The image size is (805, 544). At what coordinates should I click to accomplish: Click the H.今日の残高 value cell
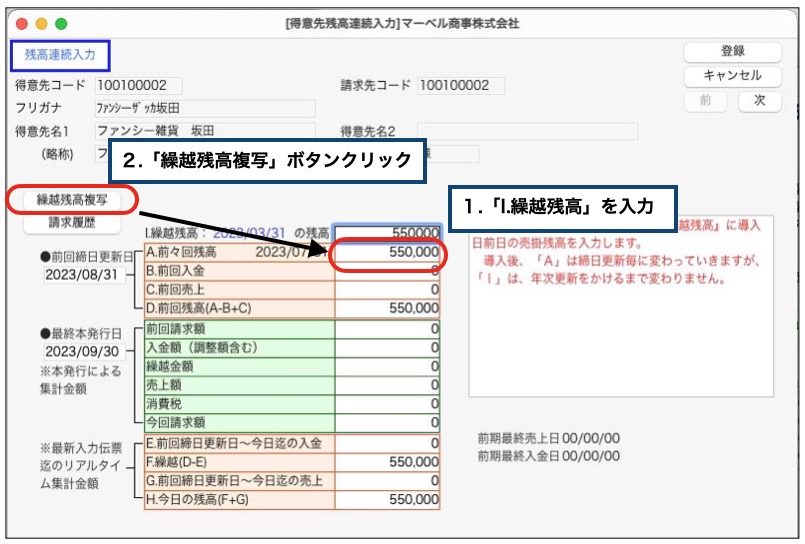pyautogui.click(x=388, y=498)
